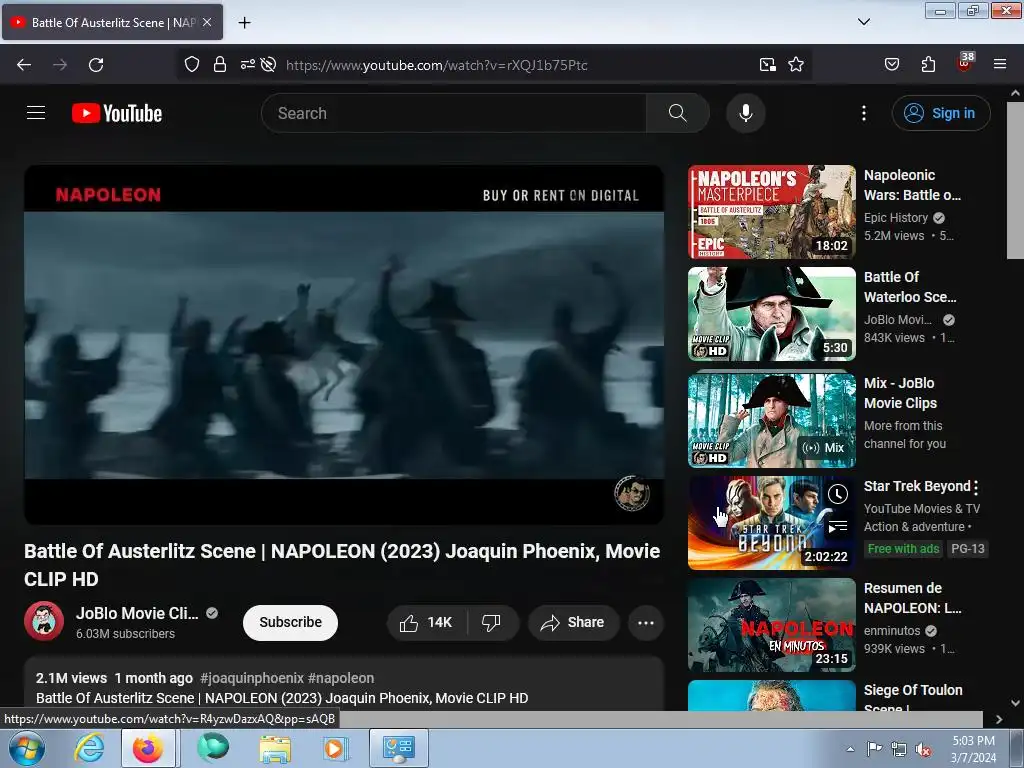Open the Firefox application hamburger menu
This screenshot has height=768, width=1024.
[x=1000, y=65]
